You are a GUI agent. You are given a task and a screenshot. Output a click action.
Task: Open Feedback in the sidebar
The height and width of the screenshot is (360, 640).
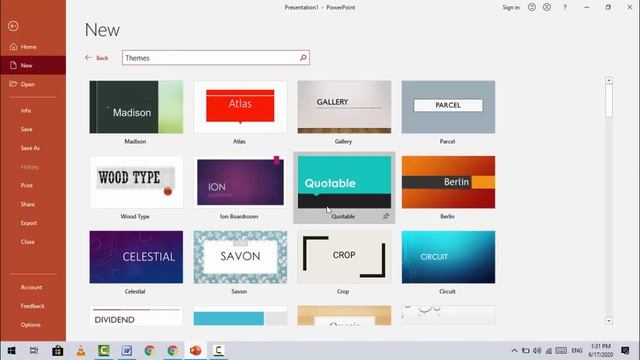coord(33,306)
